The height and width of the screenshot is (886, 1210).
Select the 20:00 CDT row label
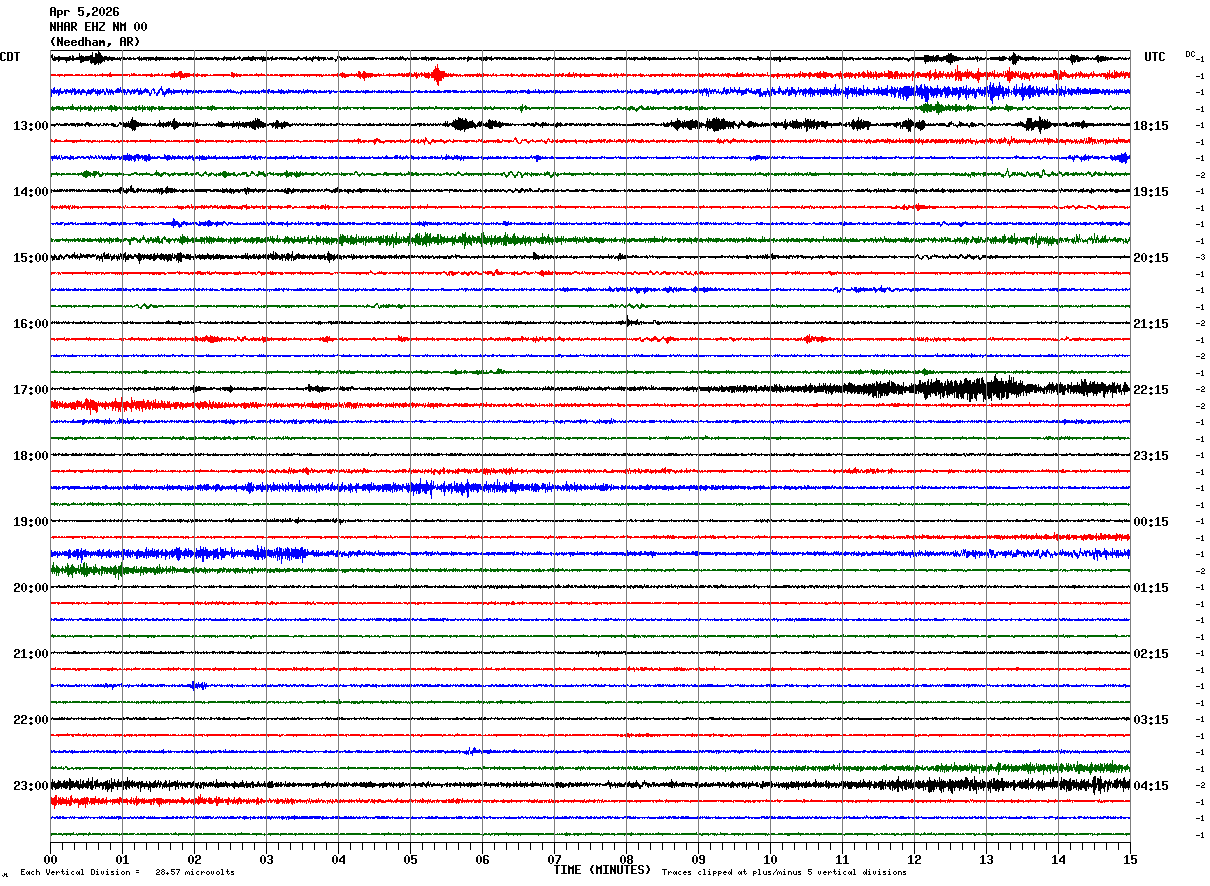[x=31, y=588]
